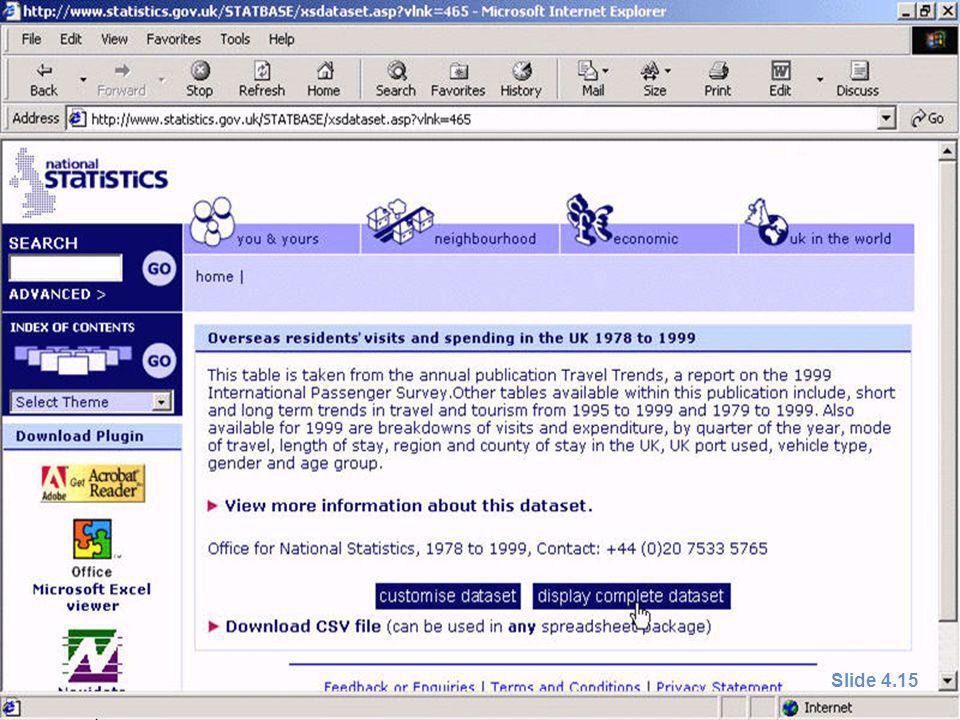Open the Terms and Conditions link
The width and height of the screenshot is (960, 720).
(x=565, y=687)
